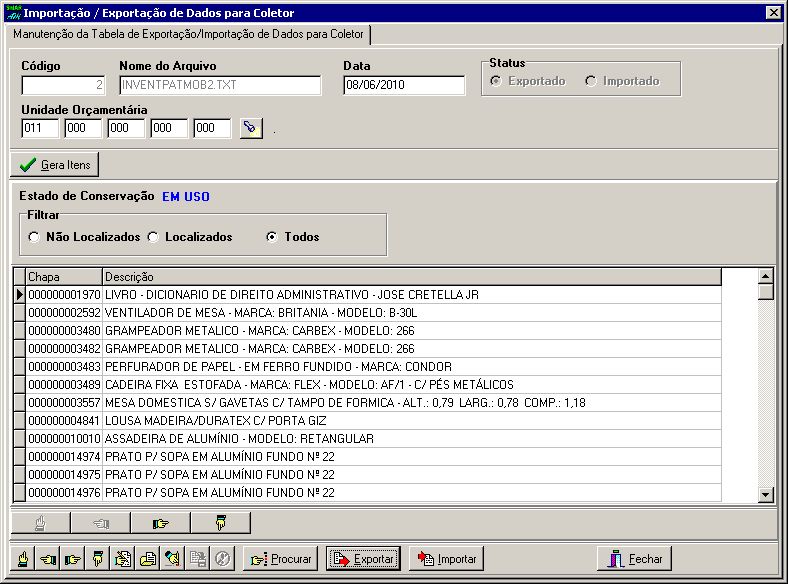Click the Nome do Arquivo field INVENTPATMOB2.TXT
Image resolution: width=788 pixels, height=584 pixels.
220,85
